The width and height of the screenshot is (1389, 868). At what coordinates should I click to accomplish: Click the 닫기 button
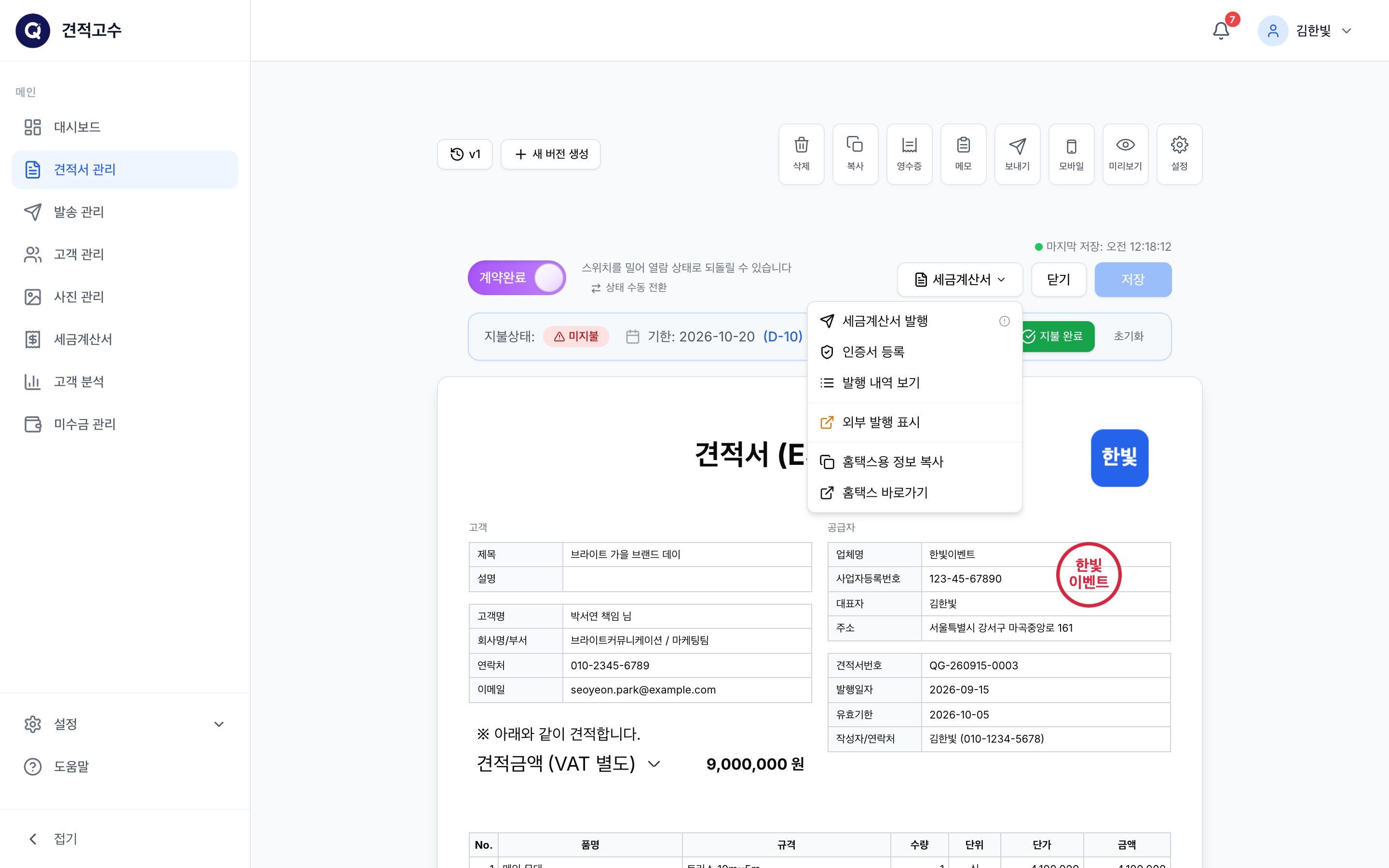pos(1059,280)
